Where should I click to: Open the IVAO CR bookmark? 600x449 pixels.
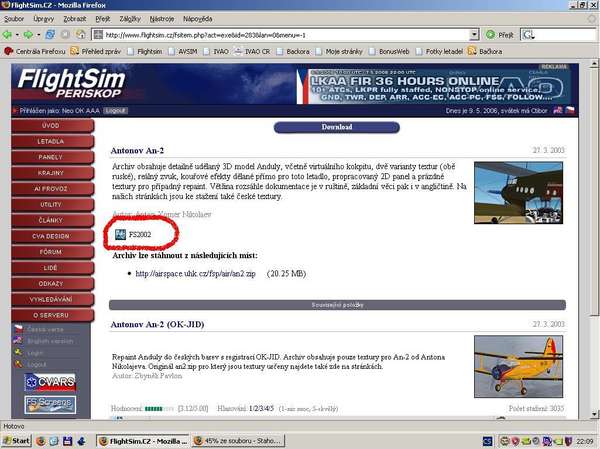tap(253, 51)
